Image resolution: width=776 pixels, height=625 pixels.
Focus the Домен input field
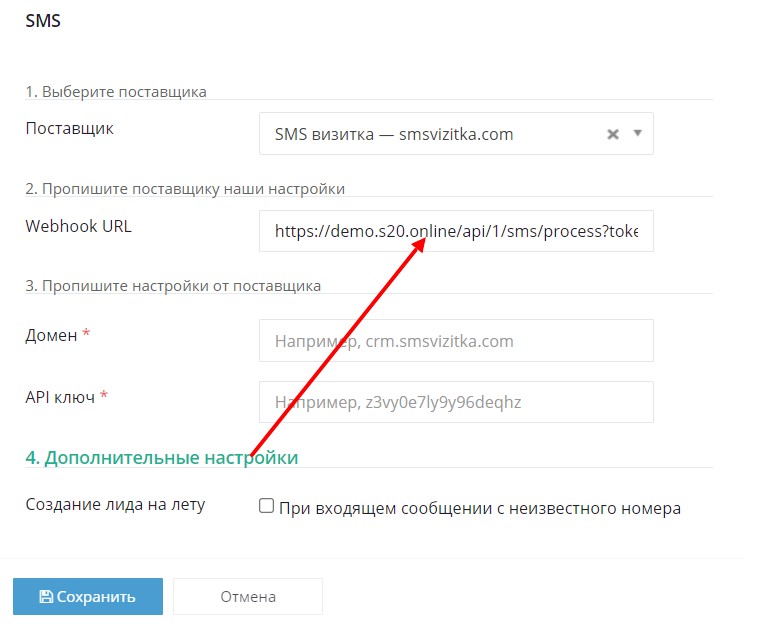point(456,340)
